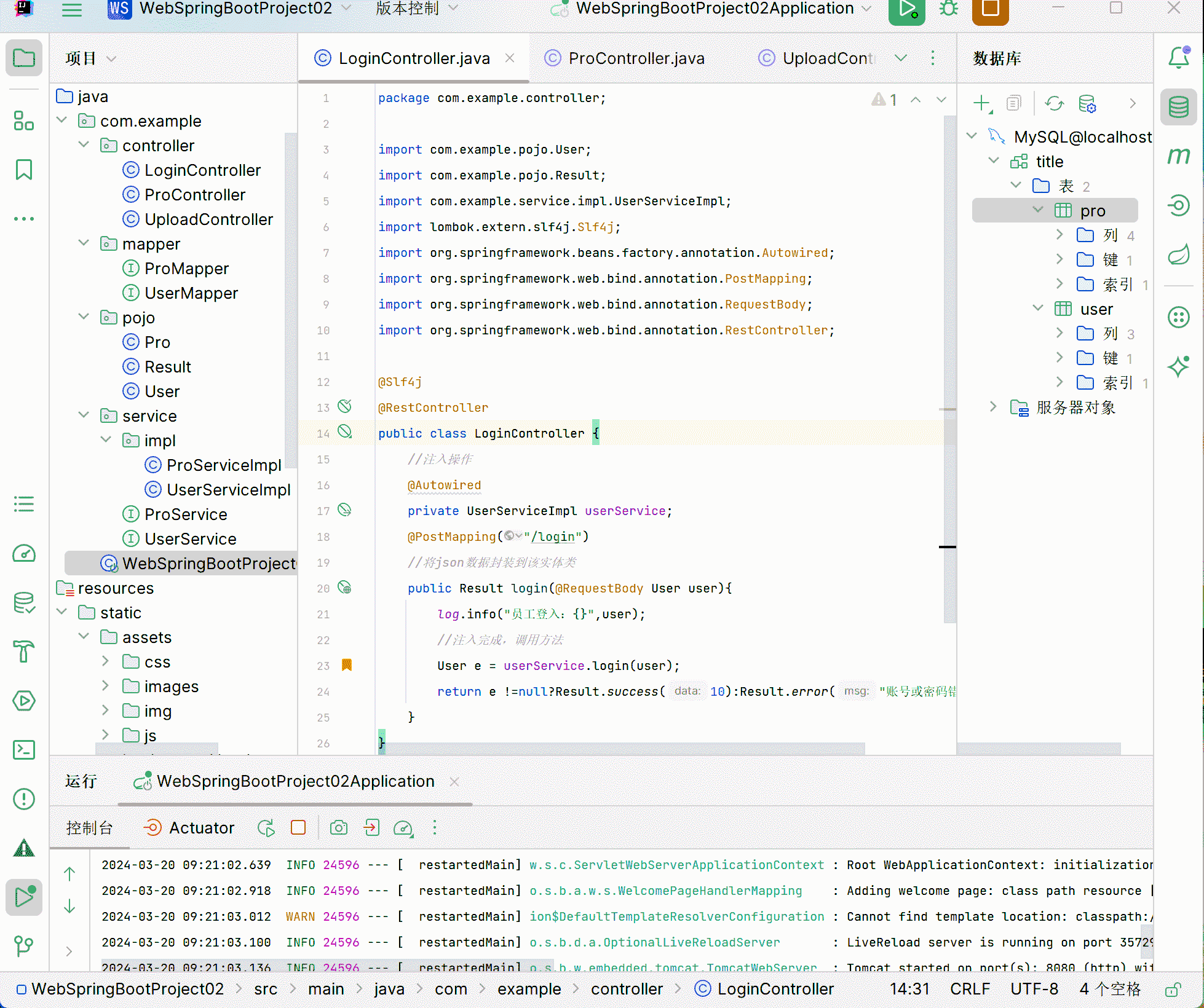
Task: Open the Notifications bell icon
Action: (x=1178, y=58)
